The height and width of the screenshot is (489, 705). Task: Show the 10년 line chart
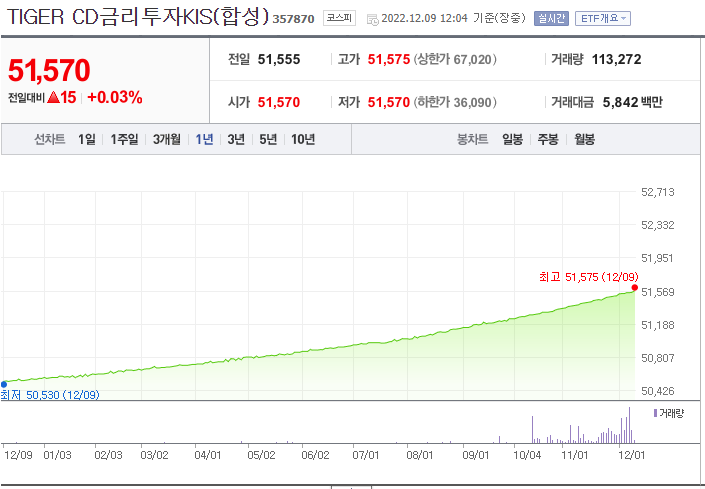tap(303, 139)
